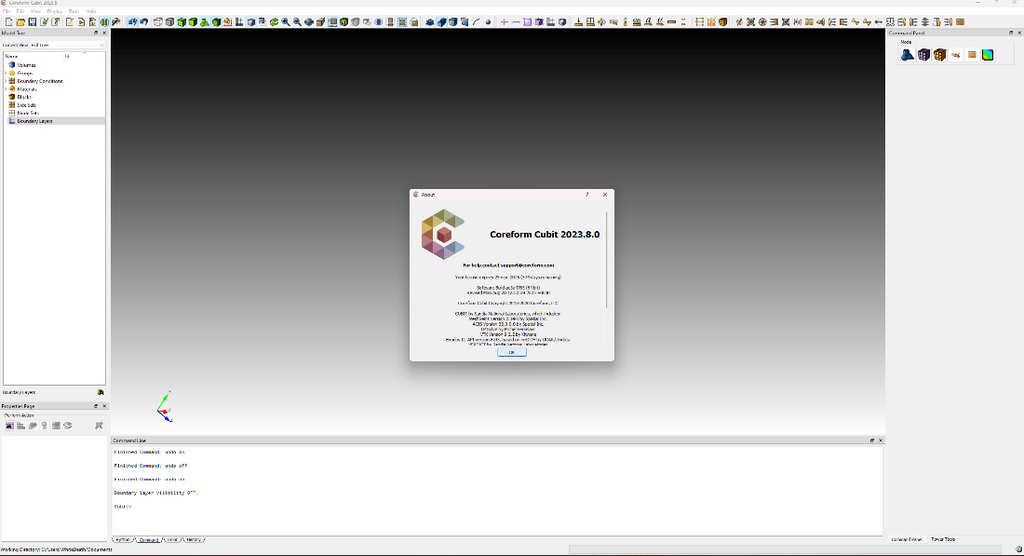Open the File menu
This screenshot has width=1024, height=556.
[x=6, y=11]
